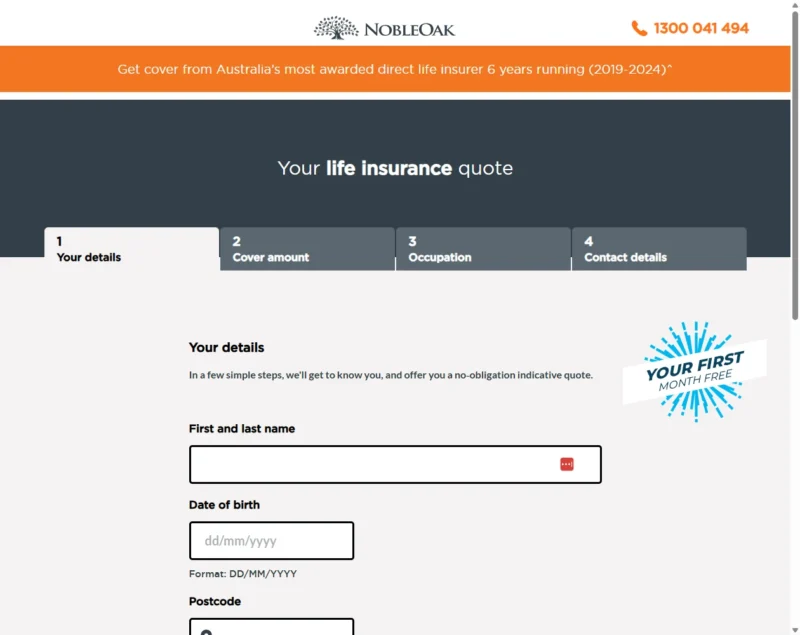
Task: Select the Contact details tab
Action: tap(657, 248)
